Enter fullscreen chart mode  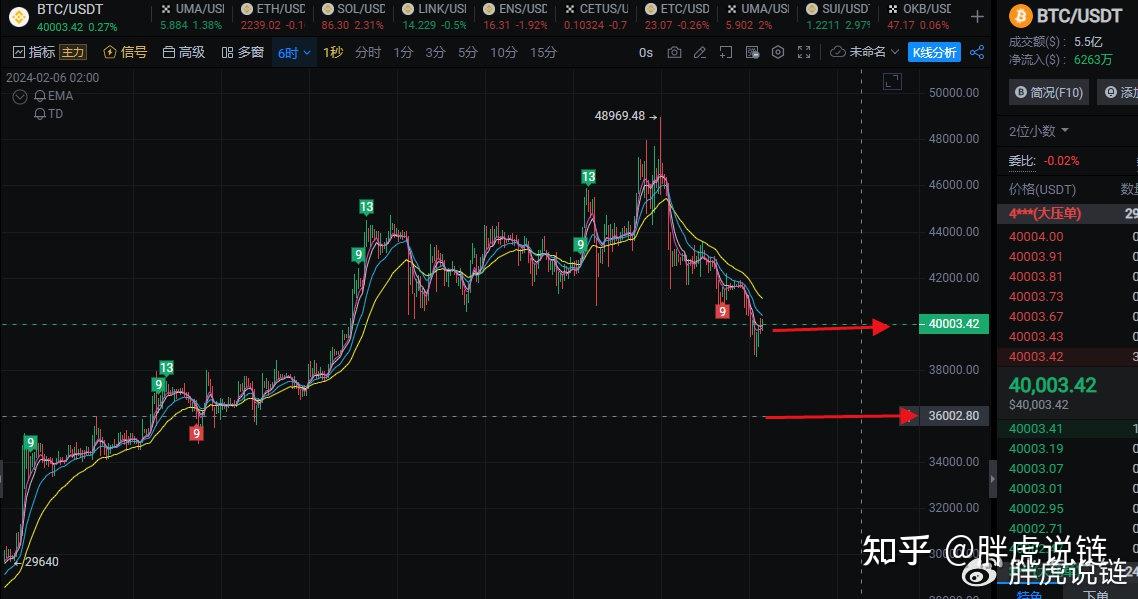click(803, 52)
